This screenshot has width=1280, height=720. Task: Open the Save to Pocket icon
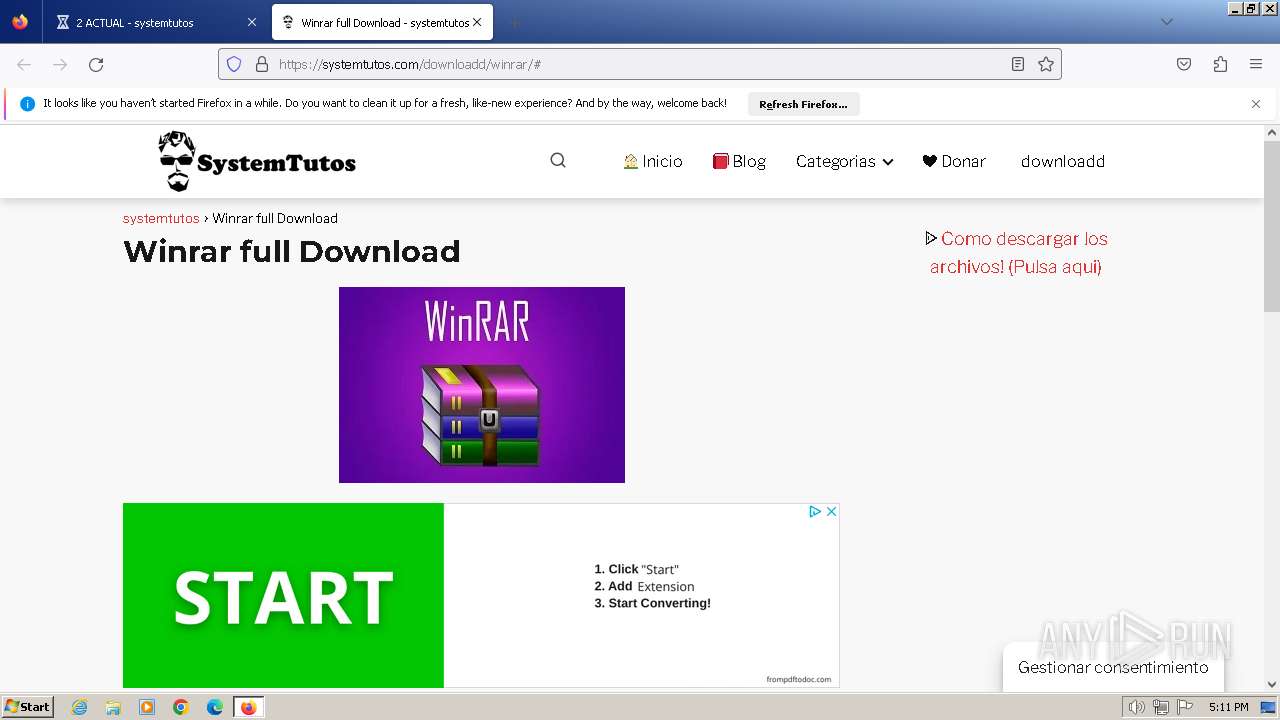tap(1184, 64)
